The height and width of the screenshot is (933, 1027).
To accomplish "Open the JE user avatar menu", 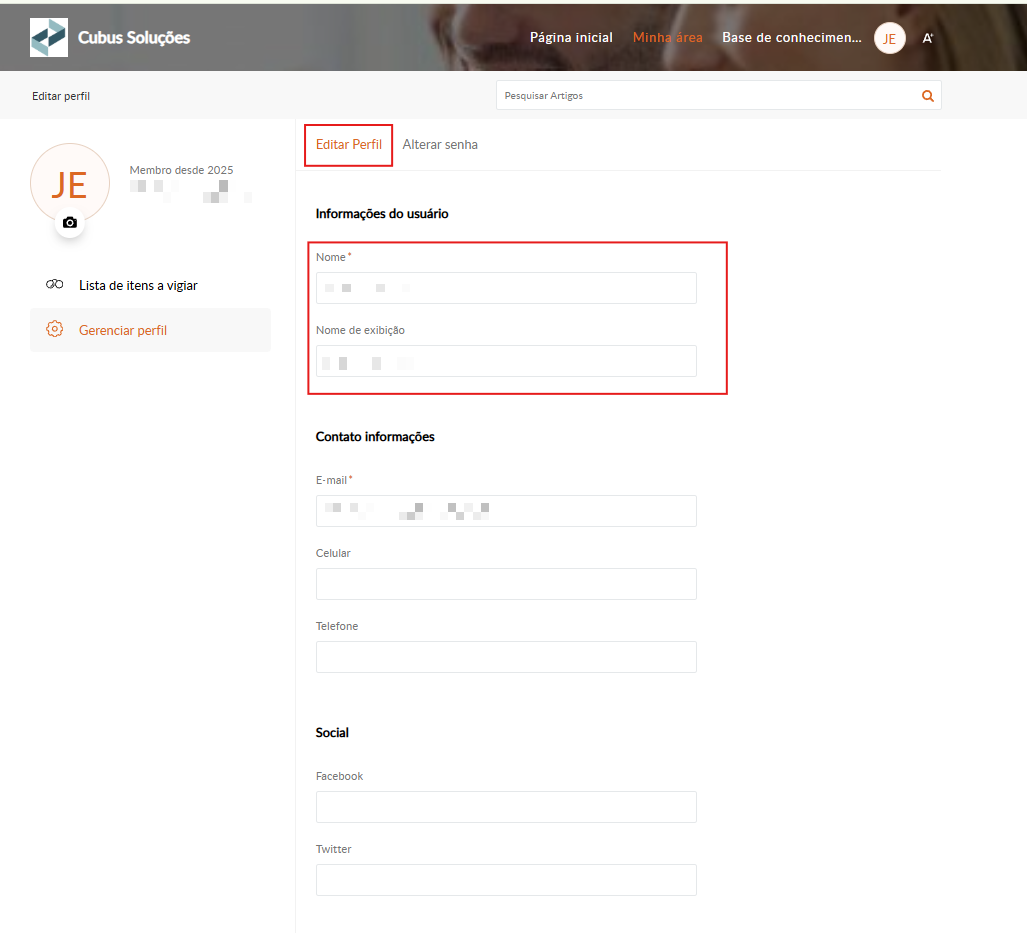I will 889,38.
